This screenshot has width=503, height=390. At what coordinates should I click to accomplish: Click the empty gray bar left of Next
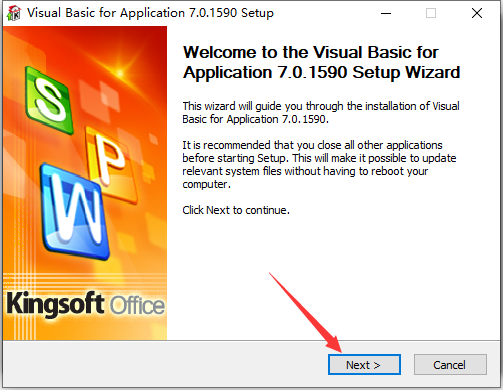tap(165, 364)
